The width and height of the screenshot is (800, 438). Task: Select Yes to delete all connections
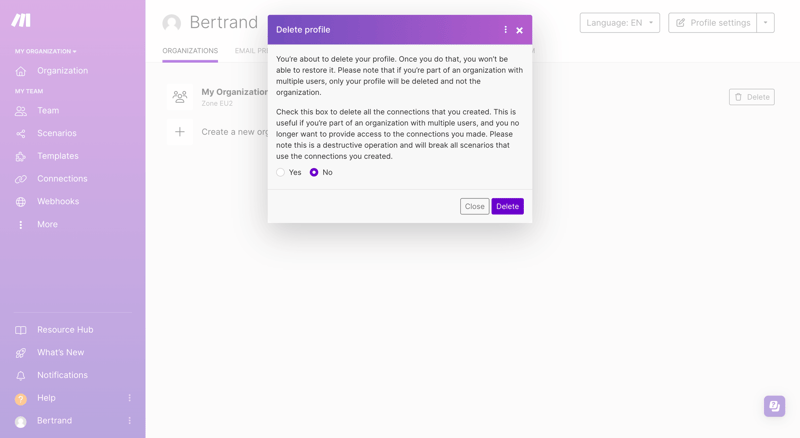[281, 173]
